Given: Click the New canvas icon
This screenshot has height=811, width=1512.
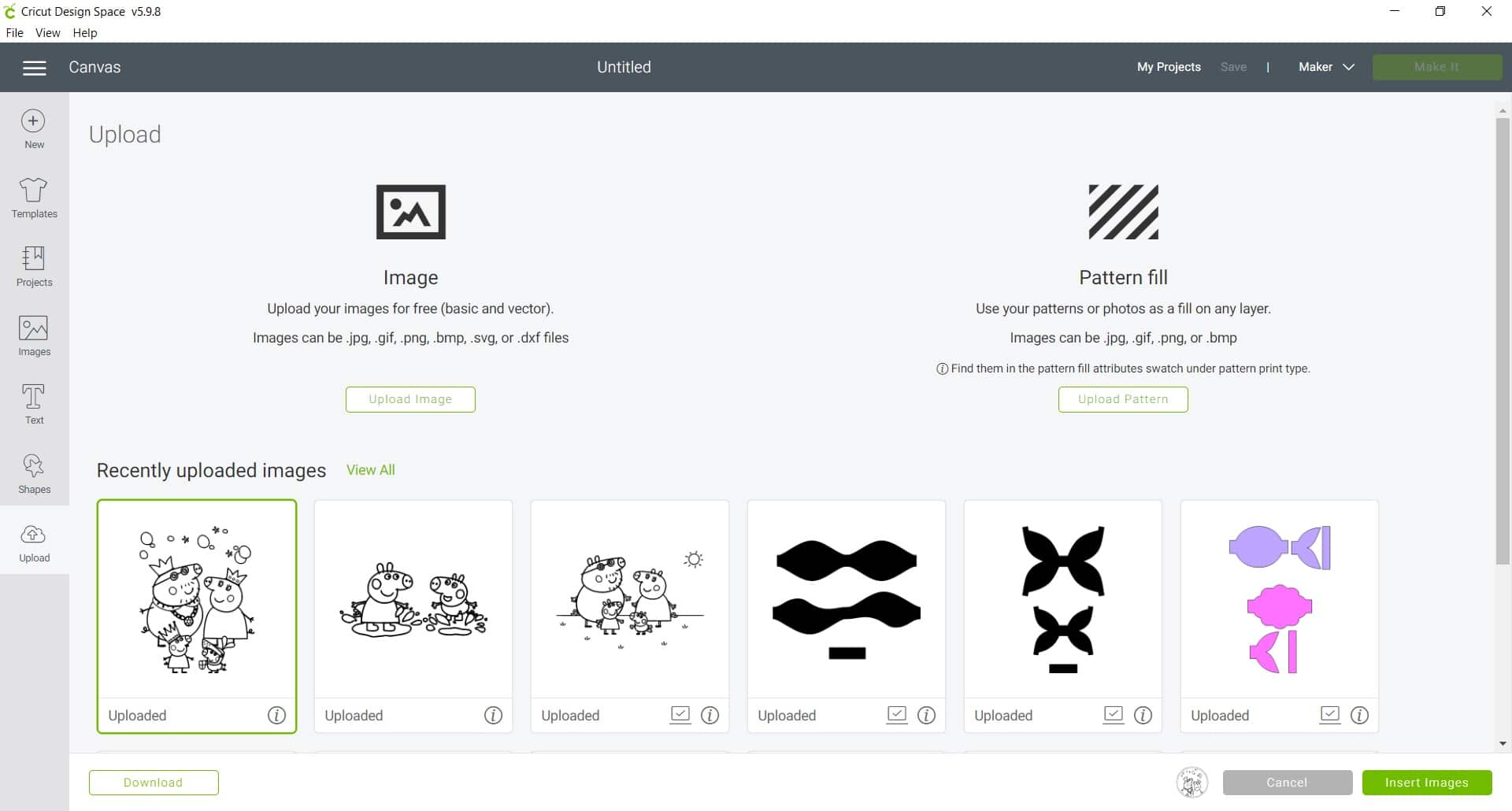Looking at the screenshot, I should (33, 129).
